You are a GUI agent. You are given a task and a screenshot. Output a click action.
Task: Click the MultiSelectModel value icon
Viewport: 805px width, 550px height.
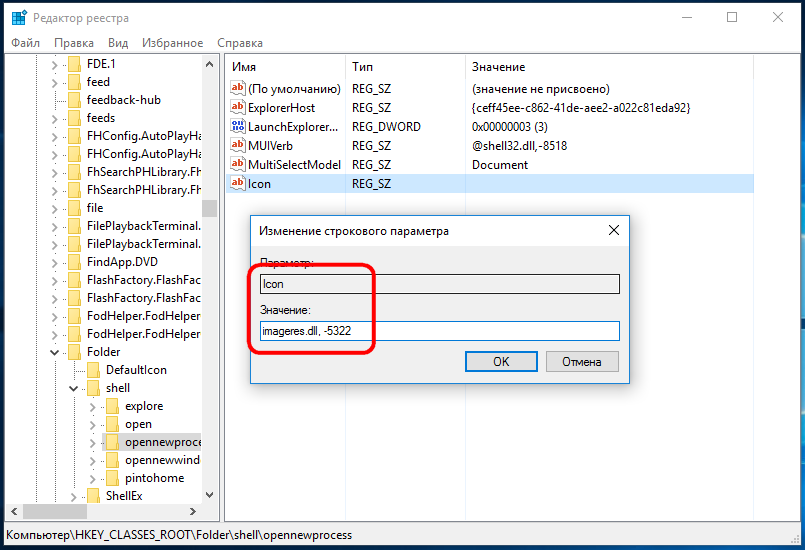238,164
